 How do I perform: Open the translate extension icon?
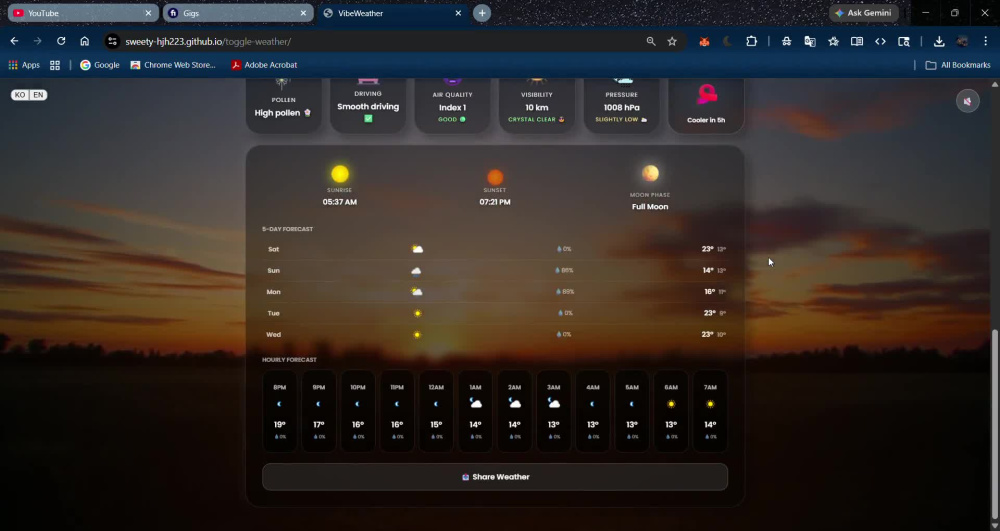click(810, 41)
